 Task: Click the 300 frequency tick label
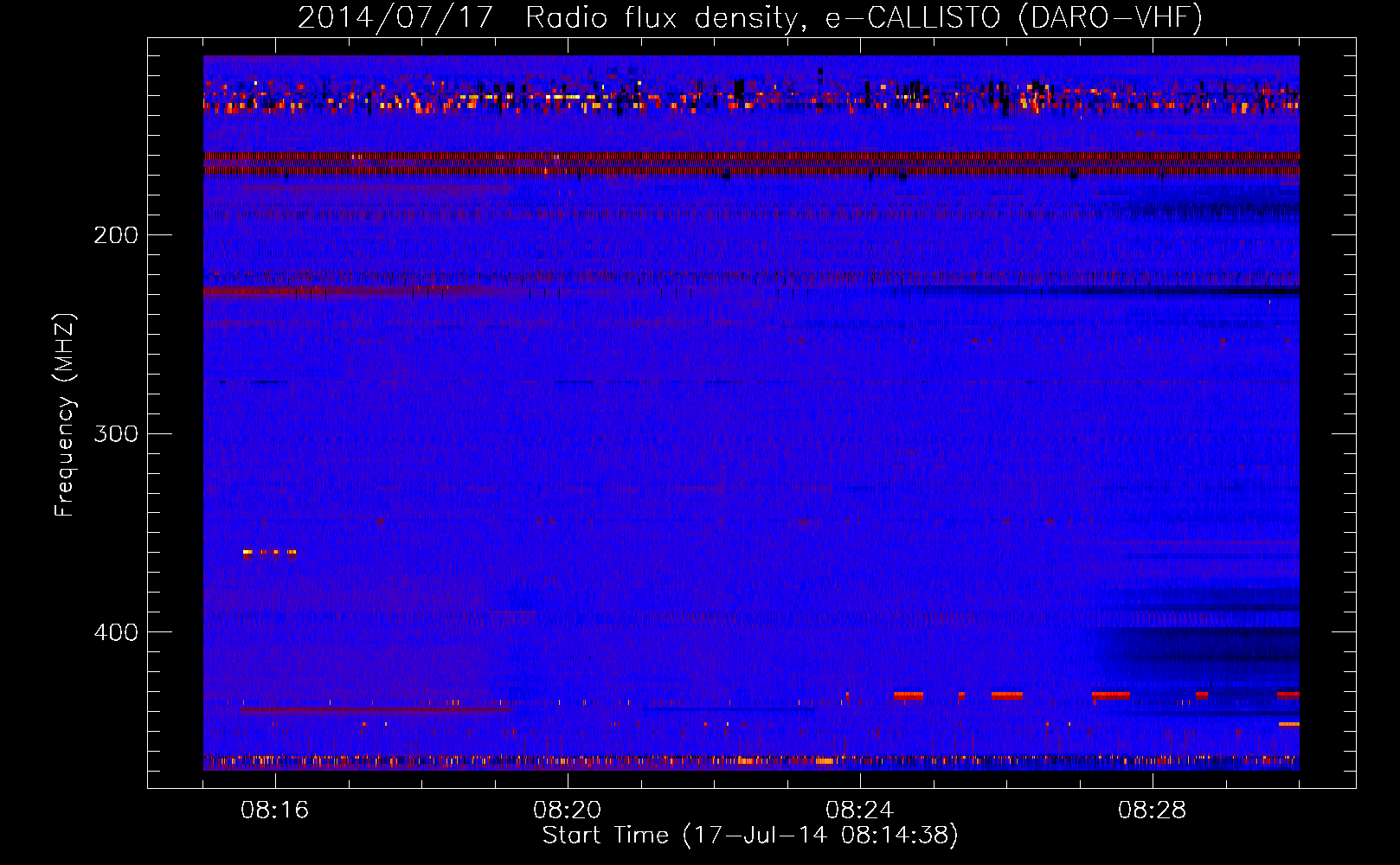(x=116, y=433)
